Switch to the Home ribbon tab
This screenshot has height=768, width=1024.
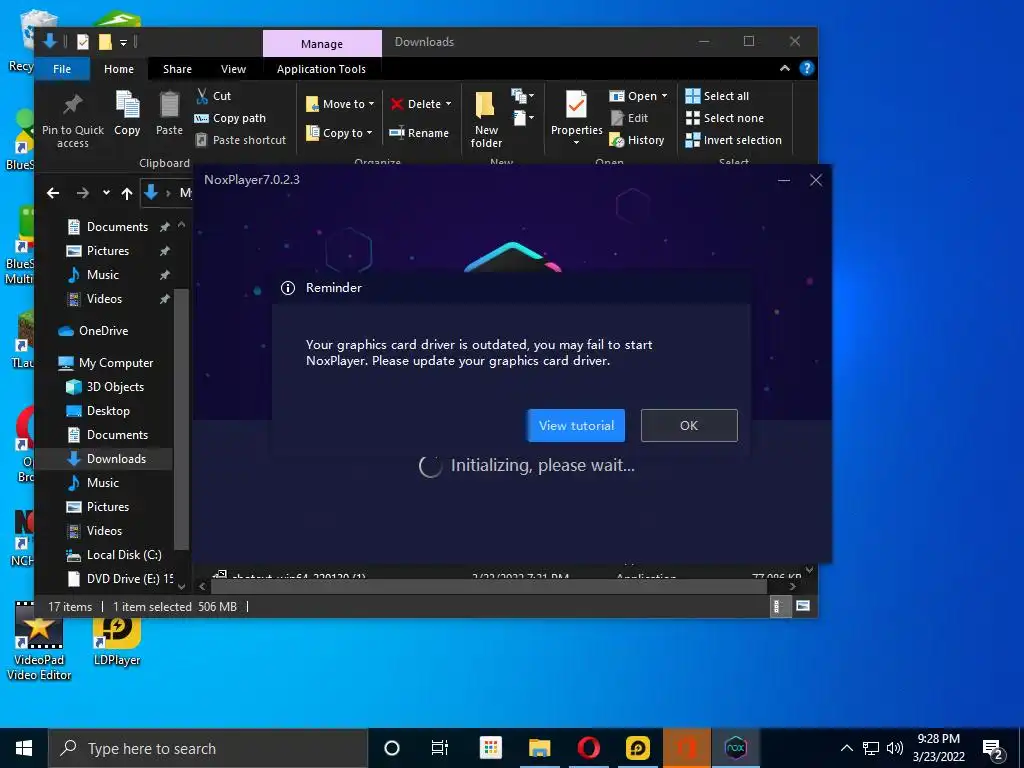[x=118, y=69]
